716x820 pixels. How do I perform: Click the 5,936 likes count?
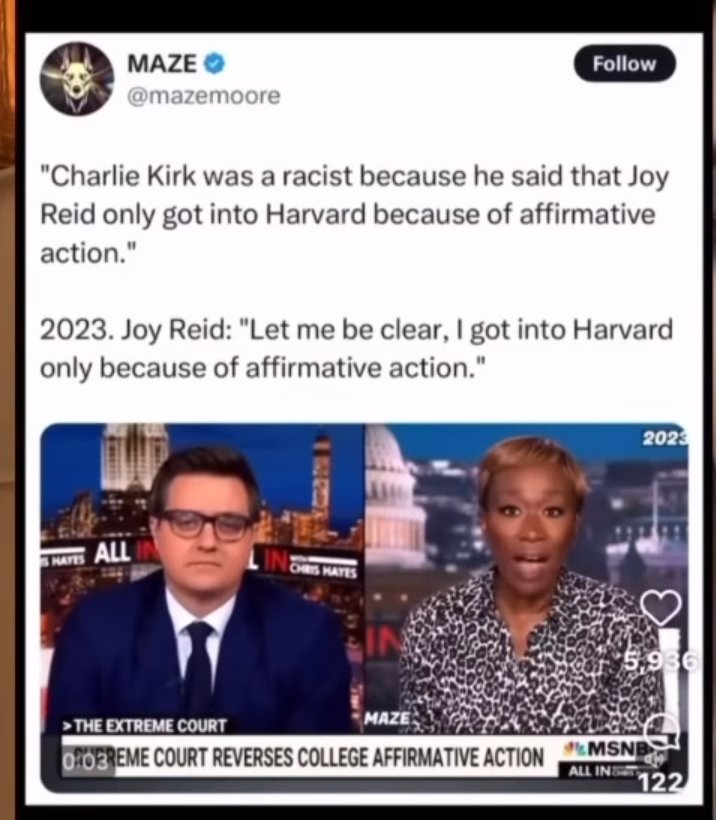[661, 663]
